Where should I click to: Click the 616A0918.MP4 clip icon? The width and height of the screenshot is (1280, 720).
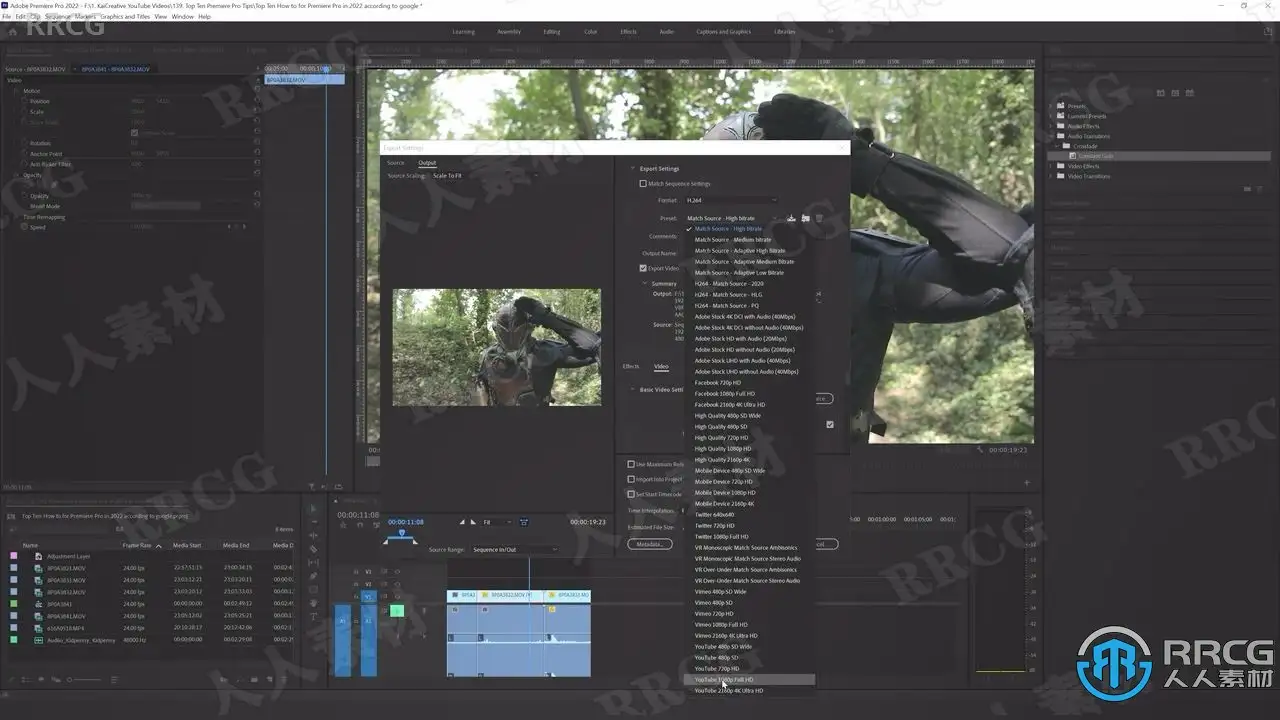38,628
